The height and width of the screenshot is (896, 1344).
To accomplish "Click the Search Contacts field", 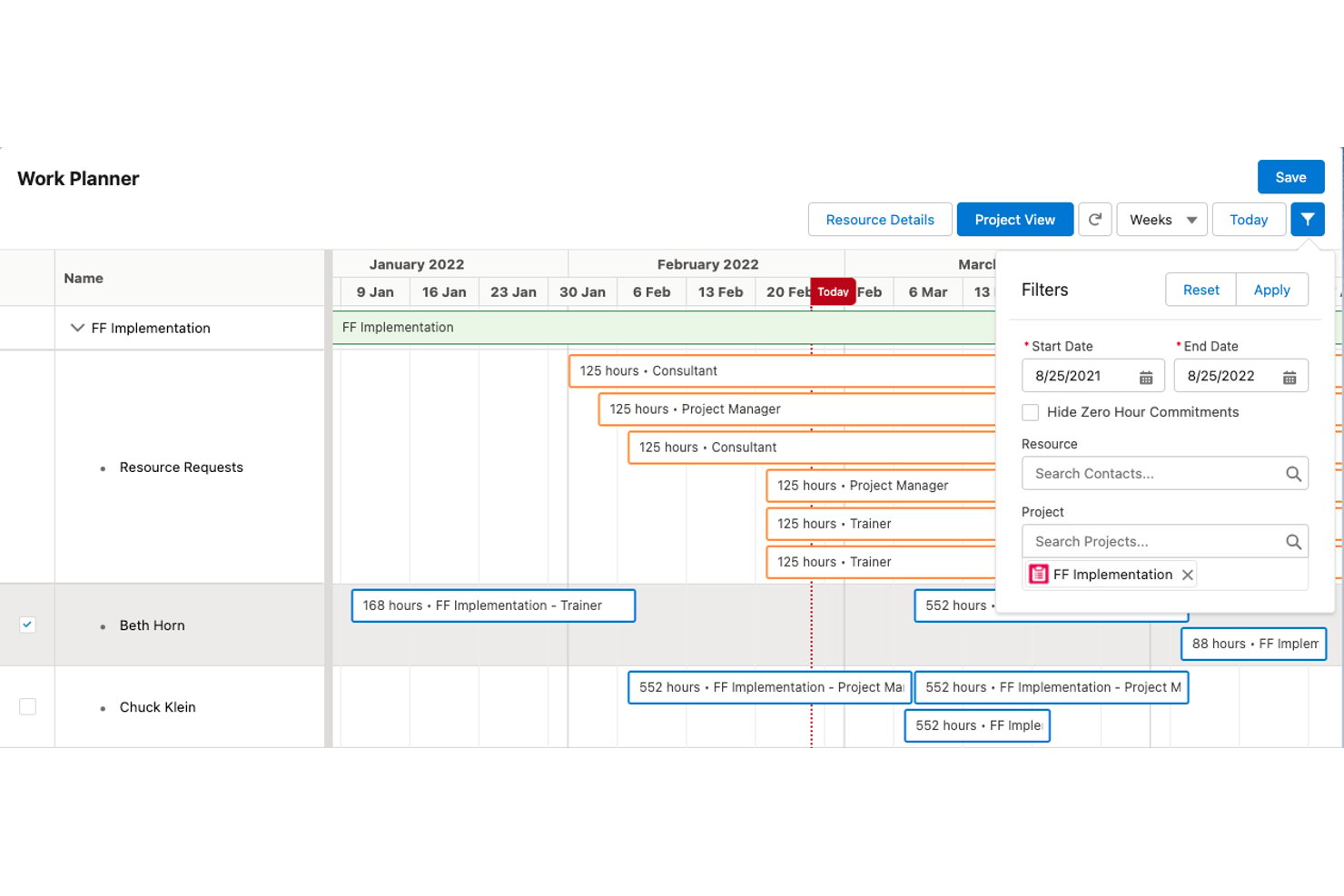I will (1164, 473).
